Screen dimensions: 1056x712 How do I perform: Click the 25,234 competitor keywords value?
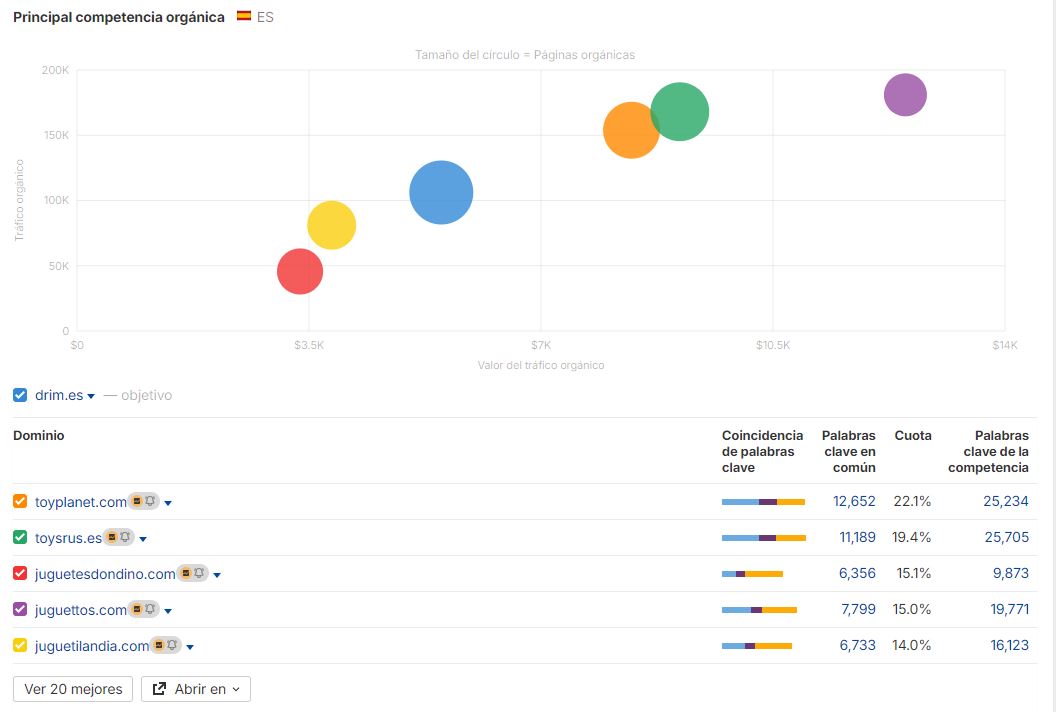[x=1005, y=502]
